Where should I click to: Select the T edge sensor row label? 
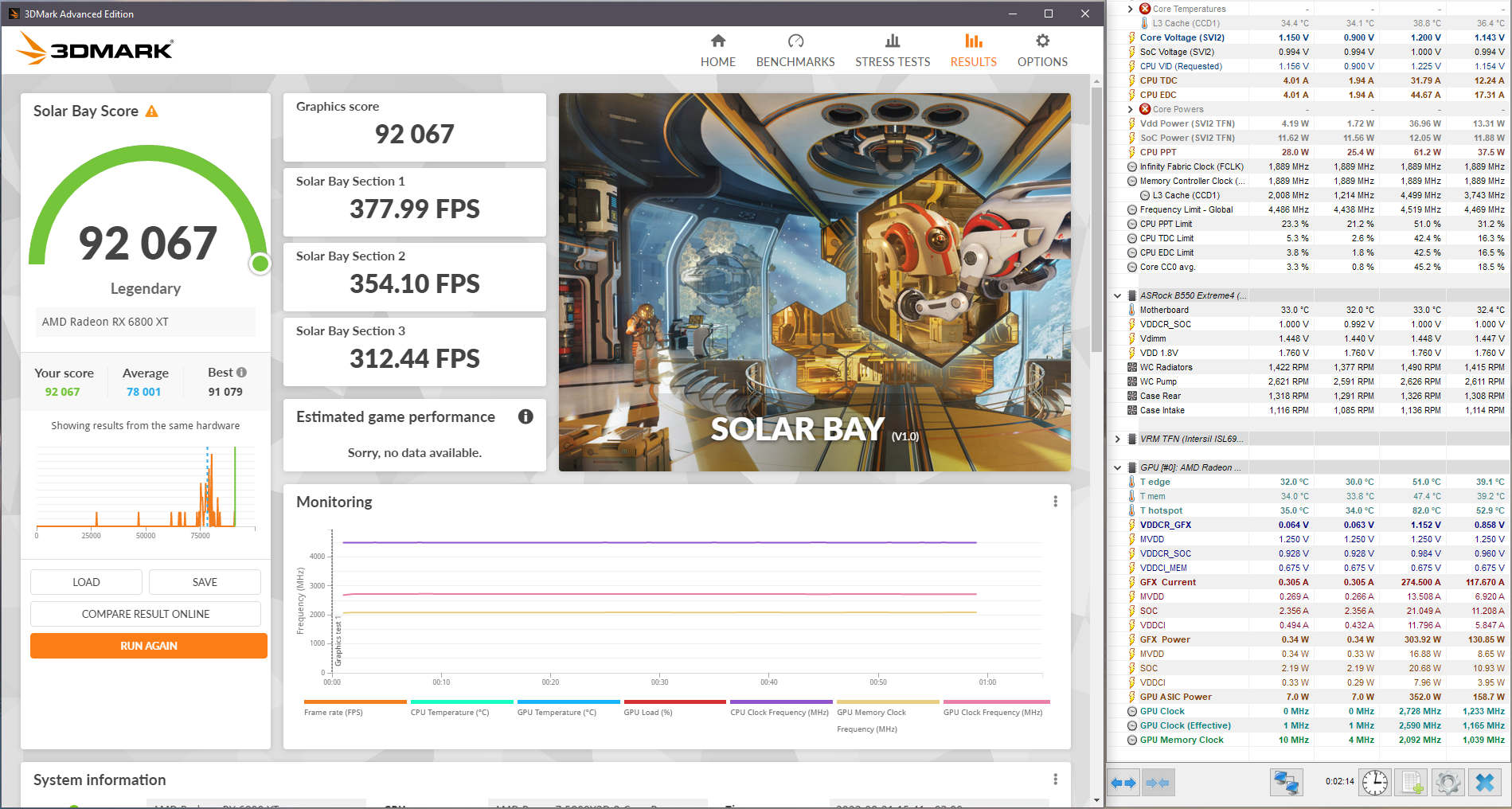[1155, 482]
